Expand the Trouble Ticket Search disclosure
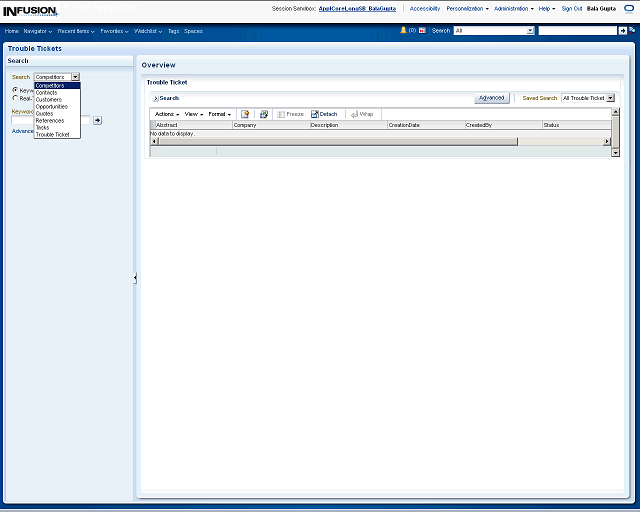This screenshot has width=640, height=512. coord(156,98)
